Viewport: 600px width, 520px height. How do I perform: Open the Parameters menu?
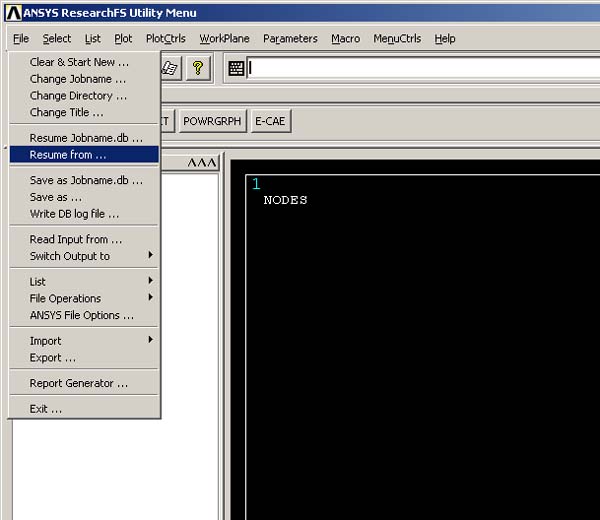[x=290, y=39]
